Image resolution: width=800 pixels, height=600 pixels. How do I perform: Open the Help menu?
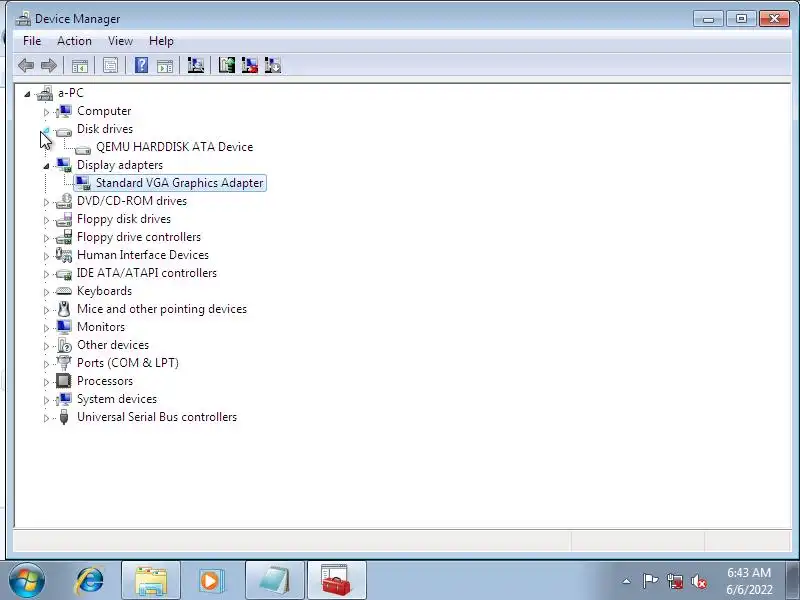[x=161, y=41]
